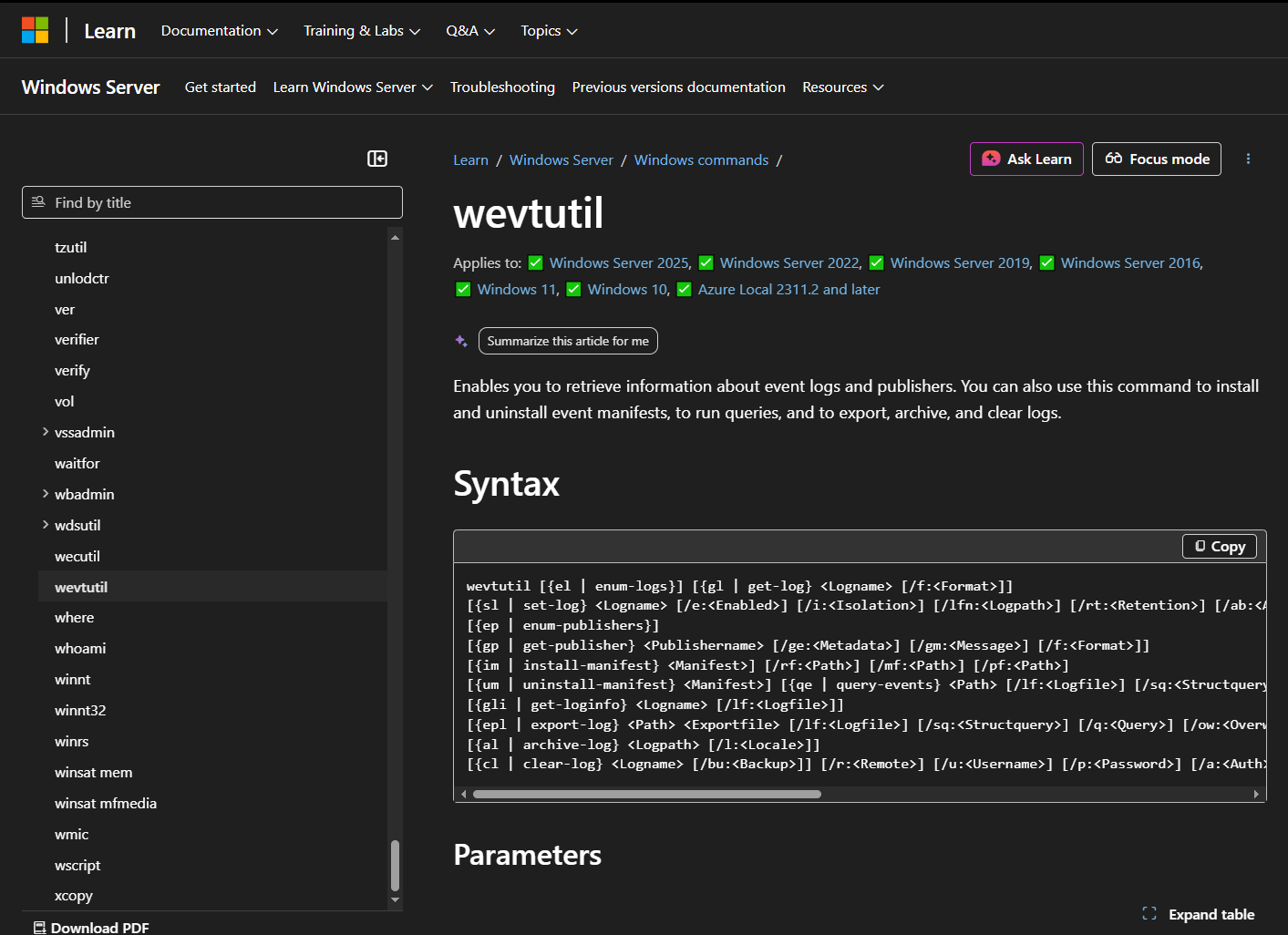Click the Expand table icon
The width and height of the screenshot is (1288, 935).
point(1149,914)
